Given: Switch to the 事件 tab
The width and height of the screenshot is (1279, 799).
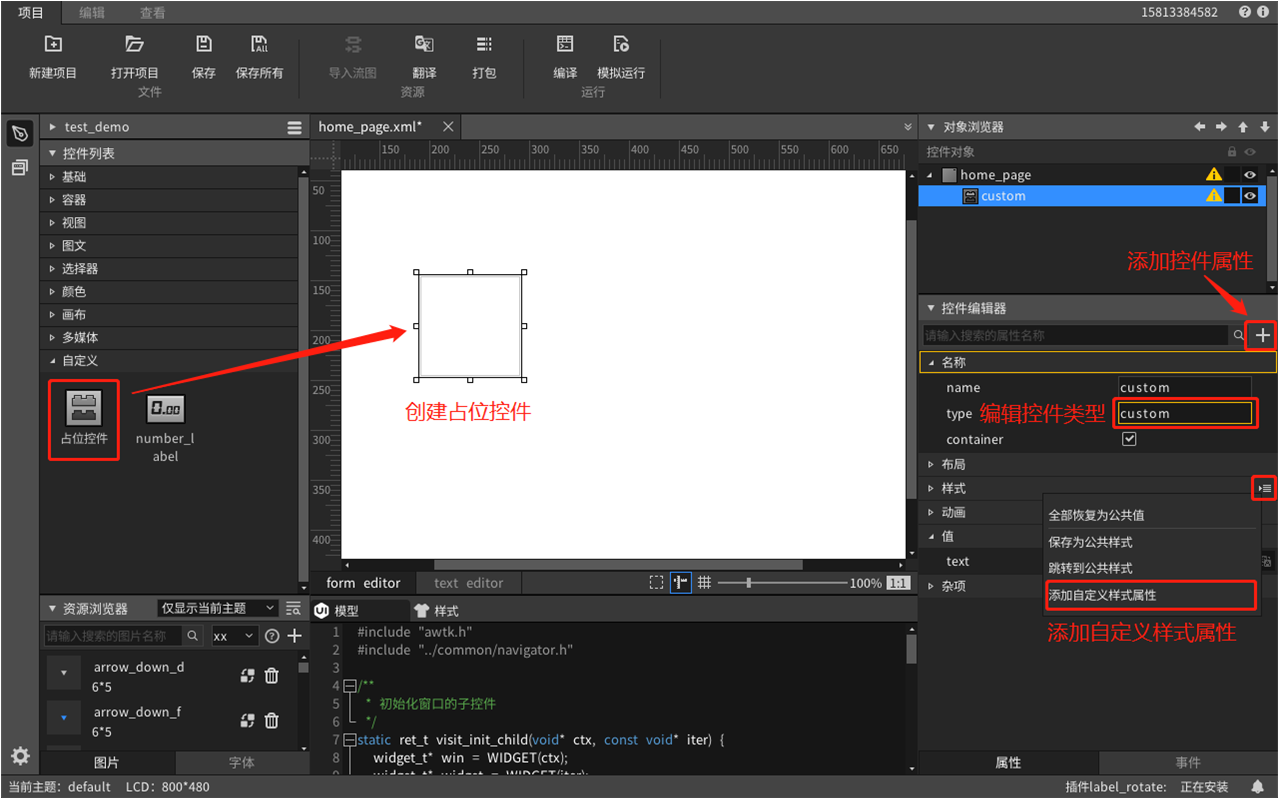Looking at the screenshot, I should coord(1188,763).
